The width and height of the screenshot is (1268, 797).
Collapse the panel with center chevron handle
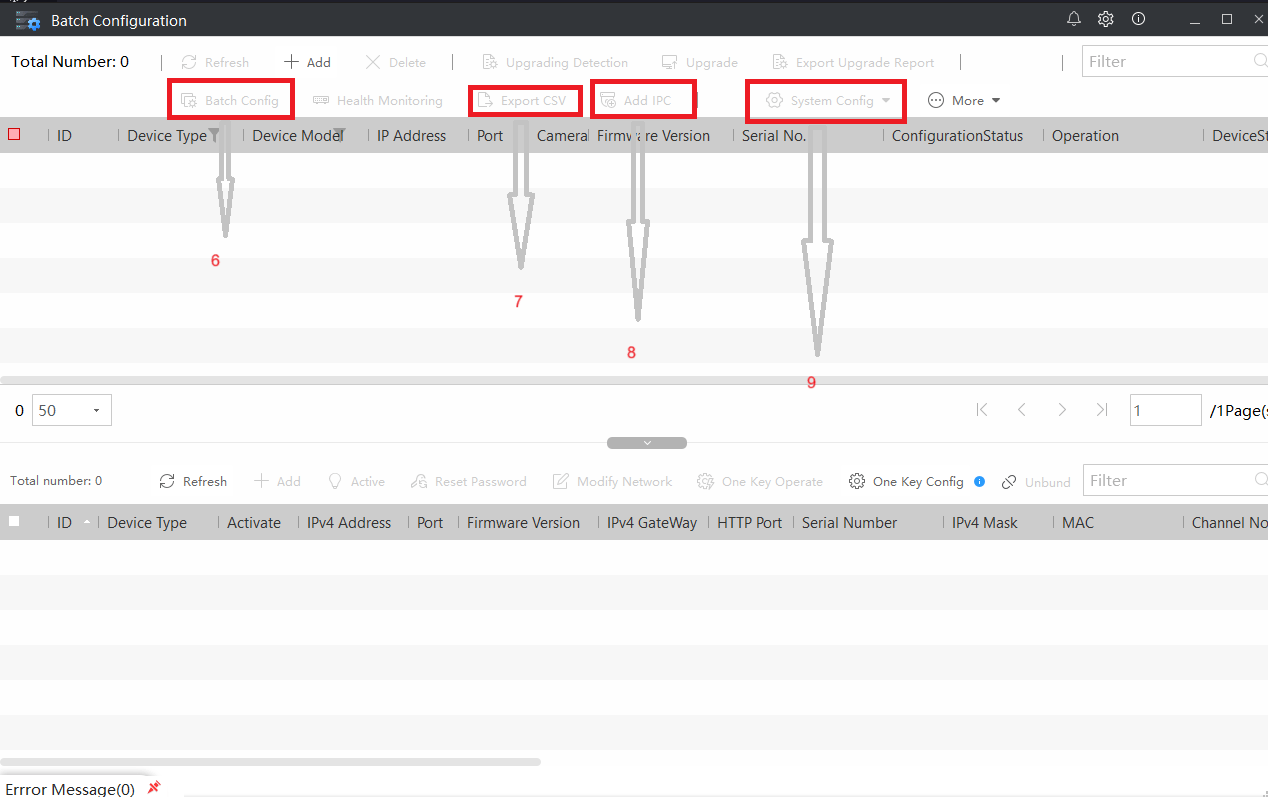[647, 442]
